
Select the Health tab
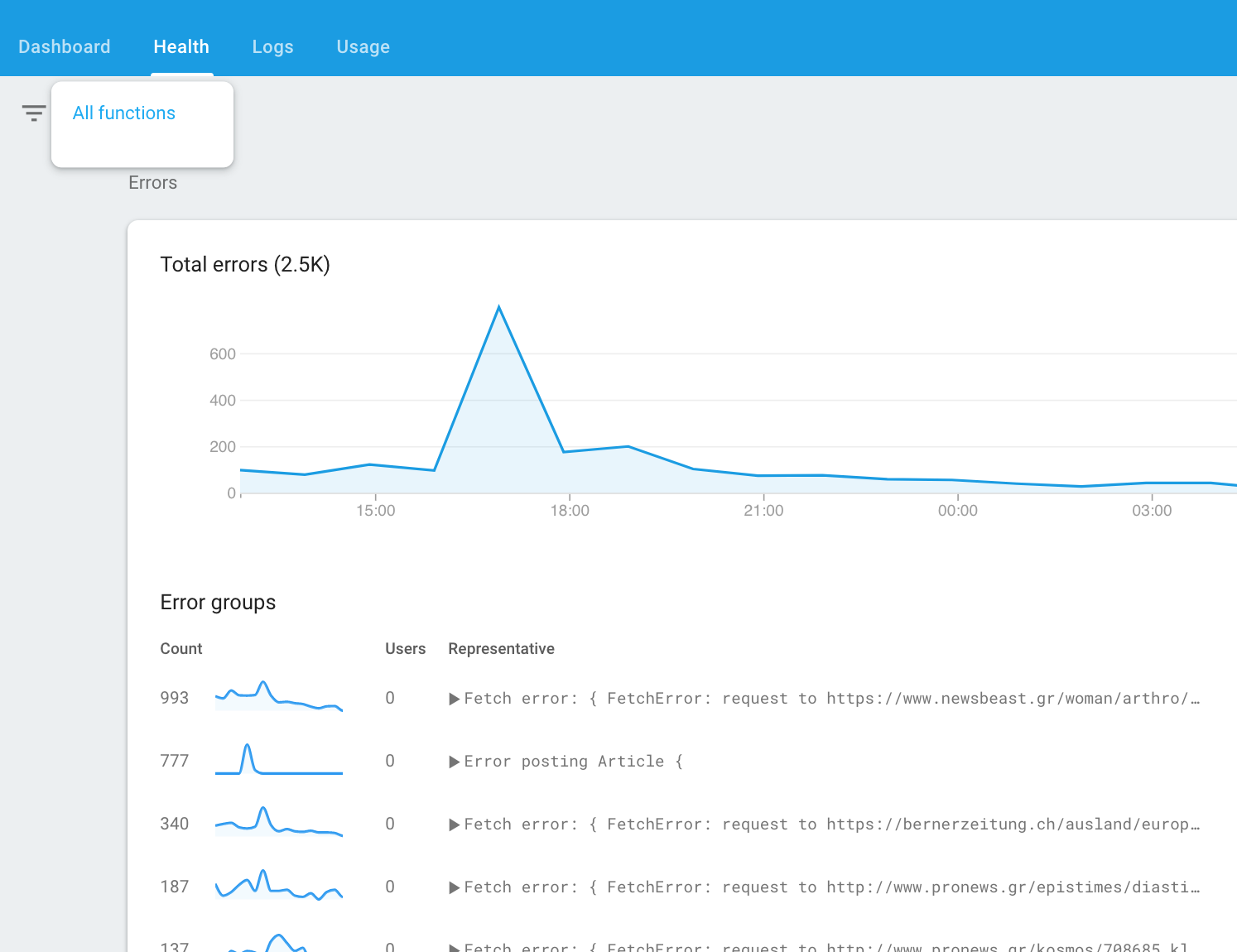(181, 47)
